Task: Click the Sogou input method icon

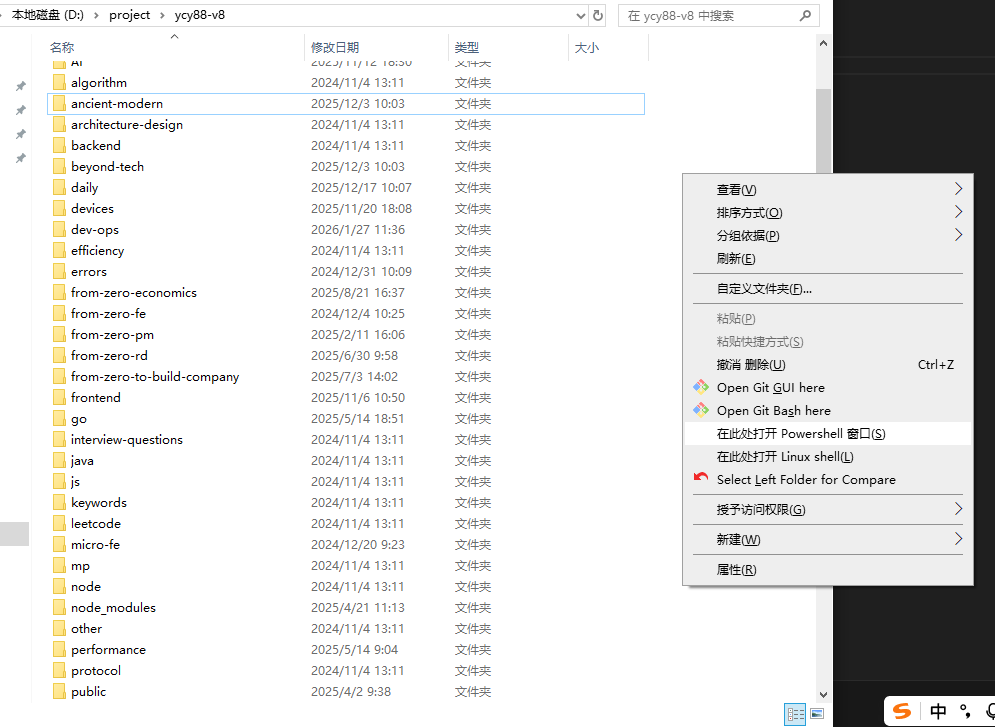Action: point(903,711)
